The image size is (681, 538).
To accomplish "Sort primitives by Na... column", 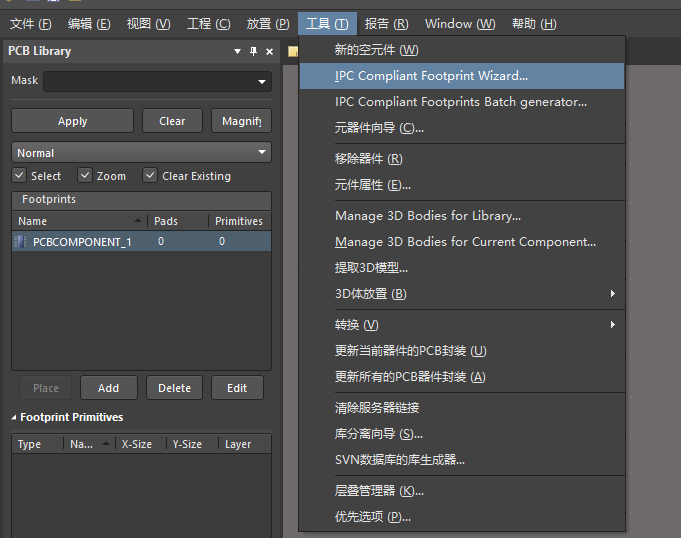I will click(90, 444).
